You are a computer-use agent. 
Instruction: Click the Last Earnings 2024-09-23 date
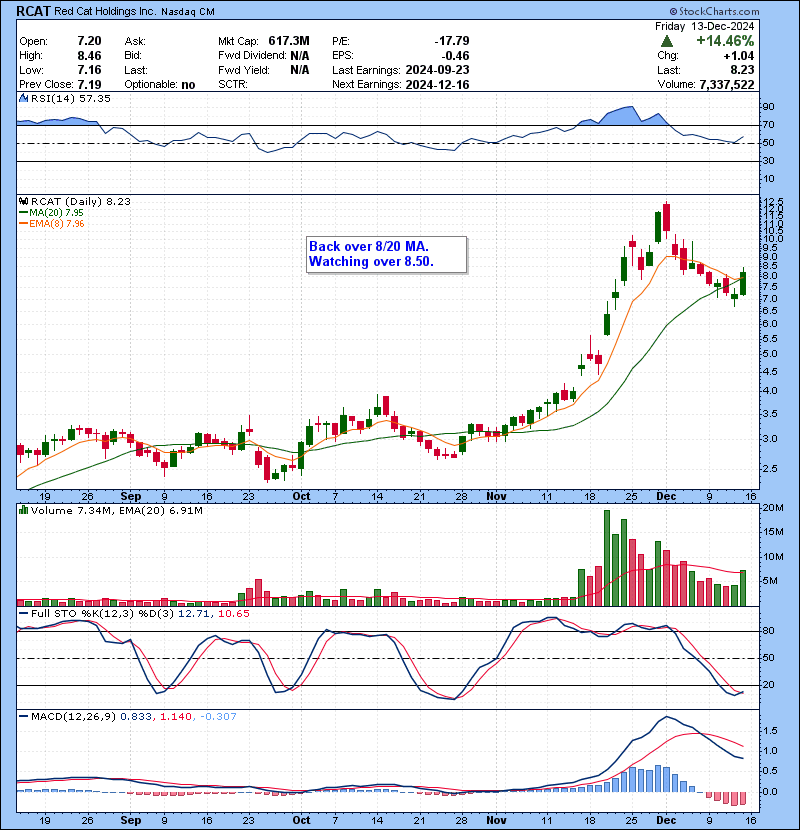click(437, 70)
